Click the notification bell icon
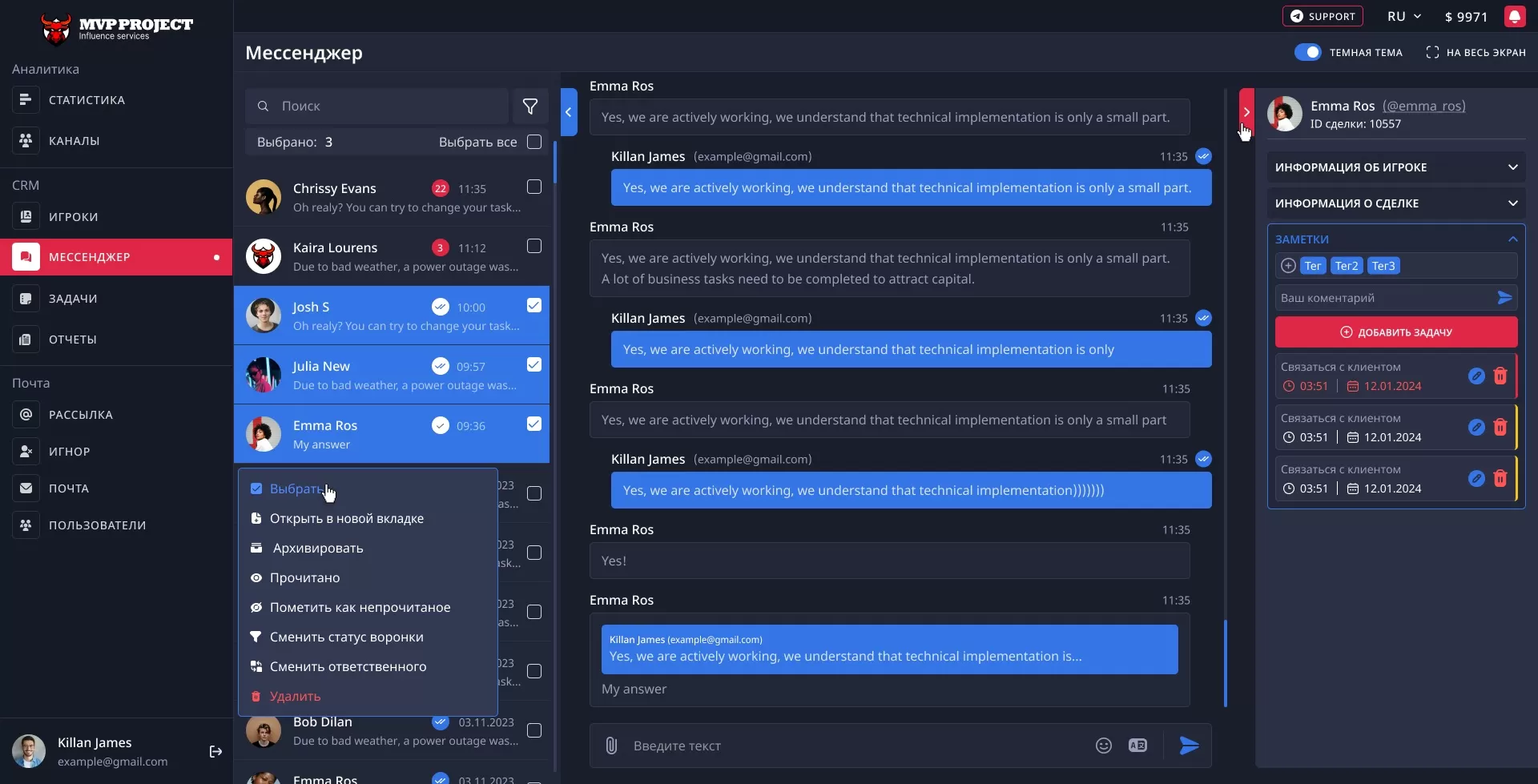 pyautogui.click(x=1514, y=17)
